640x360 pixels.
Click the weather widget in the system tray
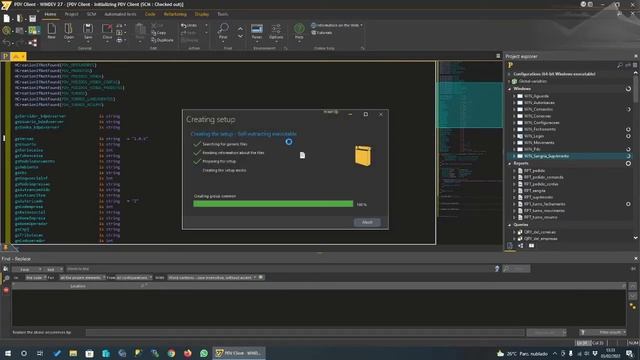(x=522, y=353)
